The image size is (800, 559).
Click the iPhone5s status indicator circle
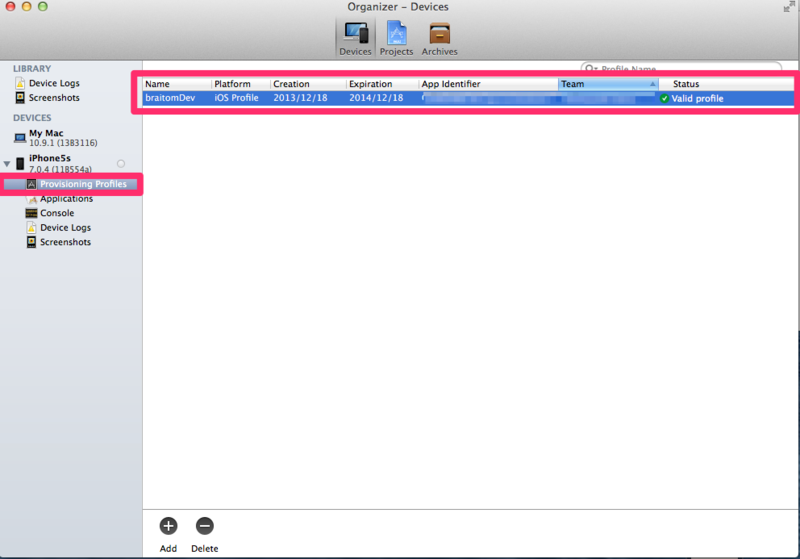click(121, 163)
